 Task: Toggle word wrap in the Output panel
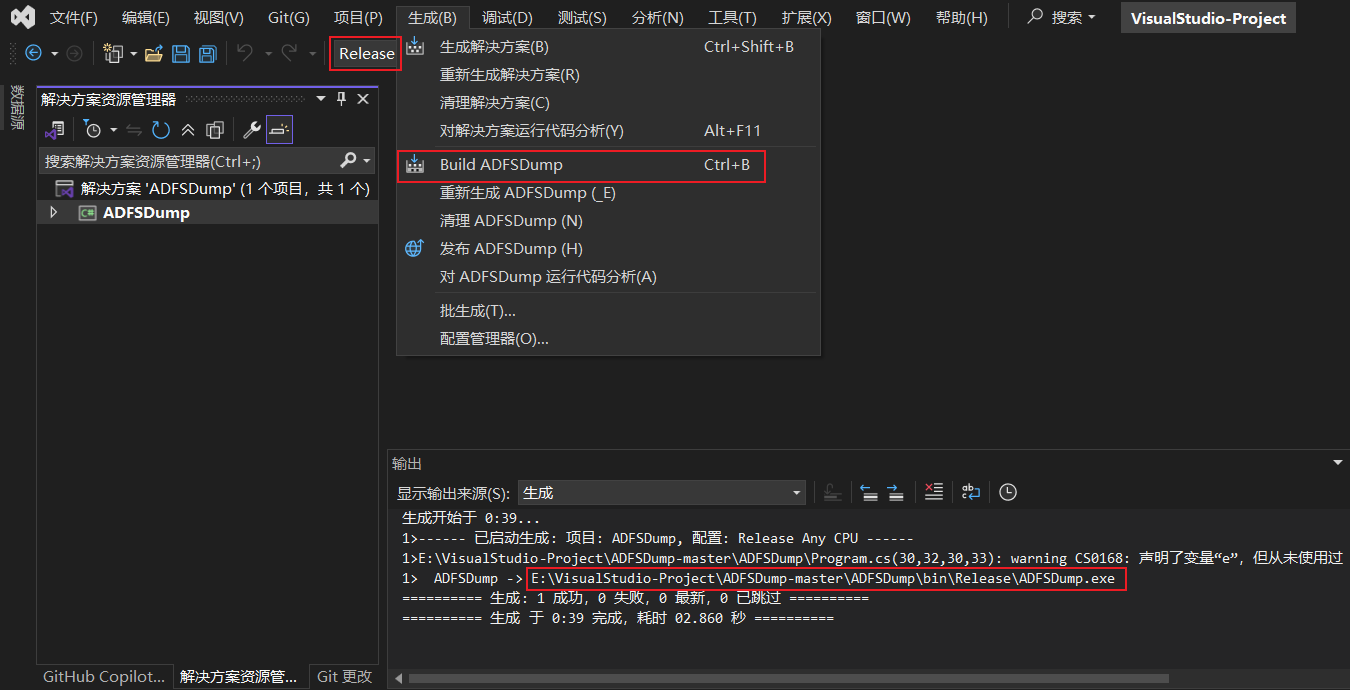(x=970, y=492)
